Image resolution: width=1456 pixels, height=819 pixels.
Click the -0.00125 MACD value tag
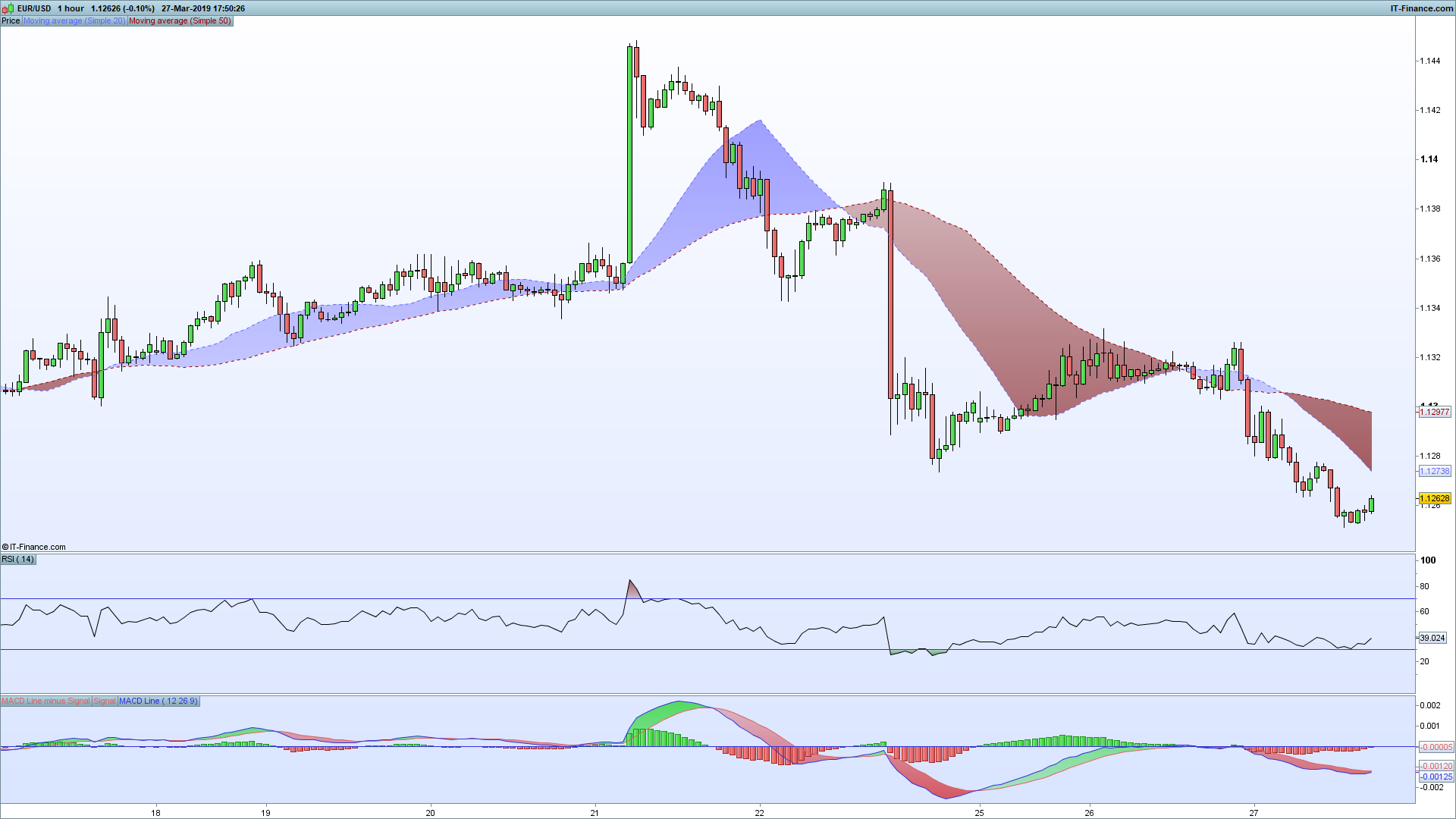pos(1436,777)
